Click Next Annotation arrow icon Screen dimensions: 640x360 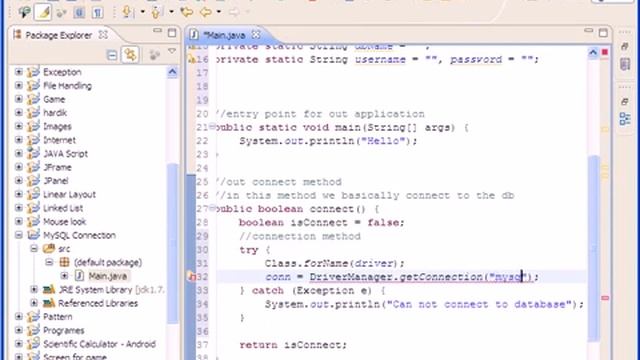coord(127,12)
